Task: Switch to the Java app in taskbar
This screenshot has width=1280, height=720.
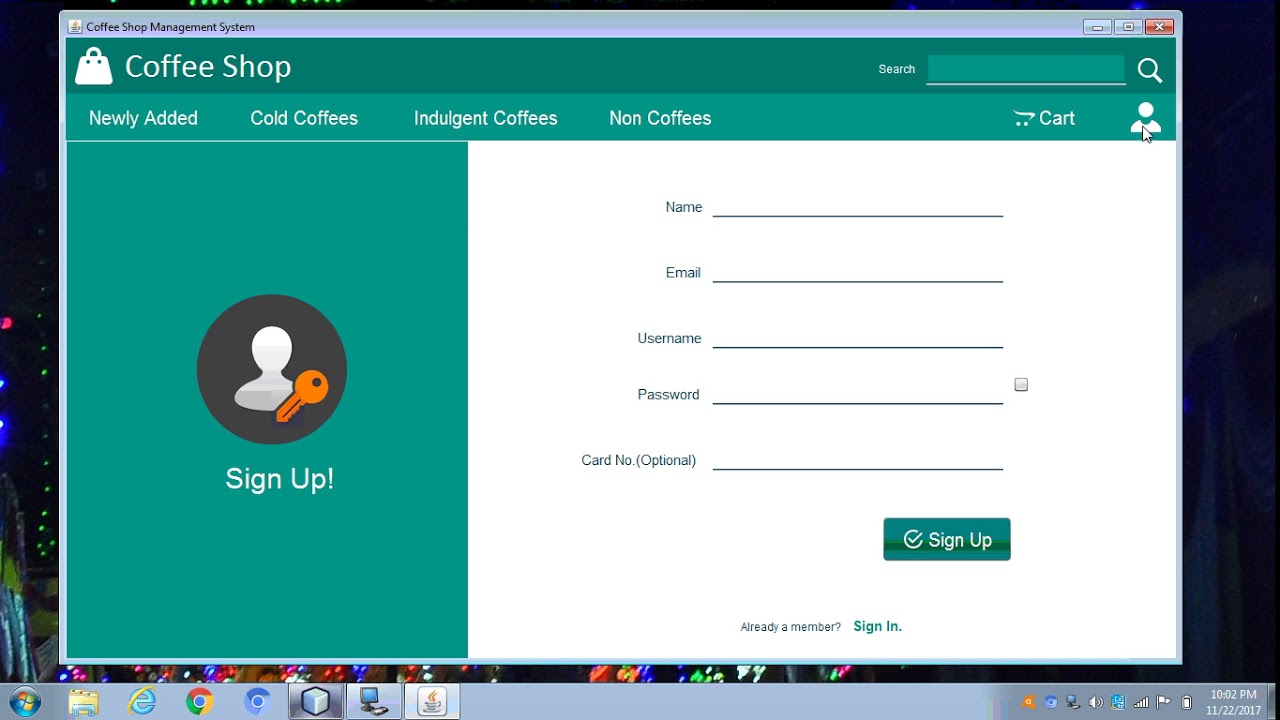Action: pyautogui.click(x=432, y=702)
